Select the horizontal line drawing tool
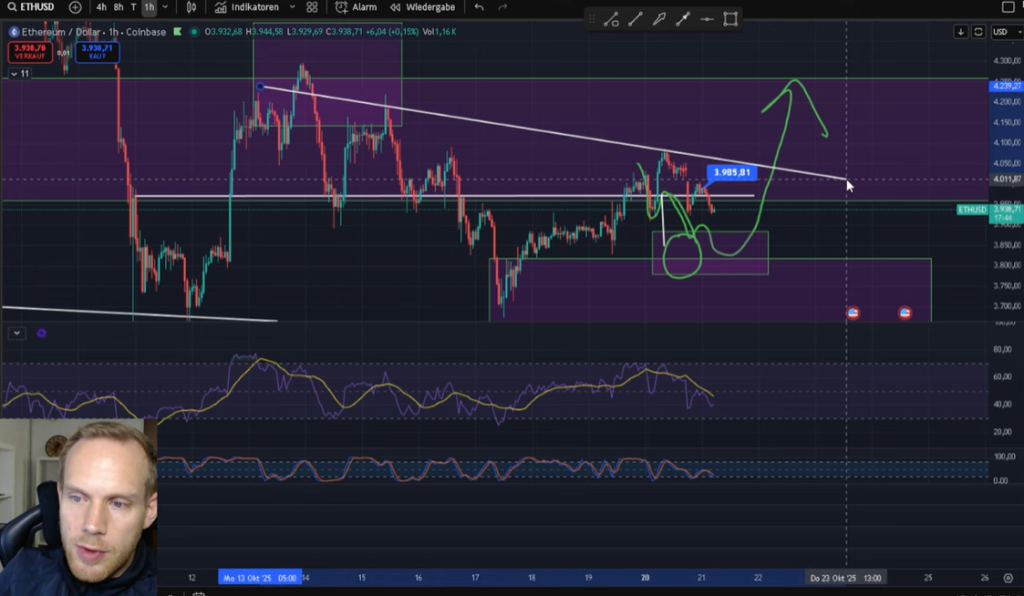The width and height of the screenshot is (1024, 596). point(708,19)
